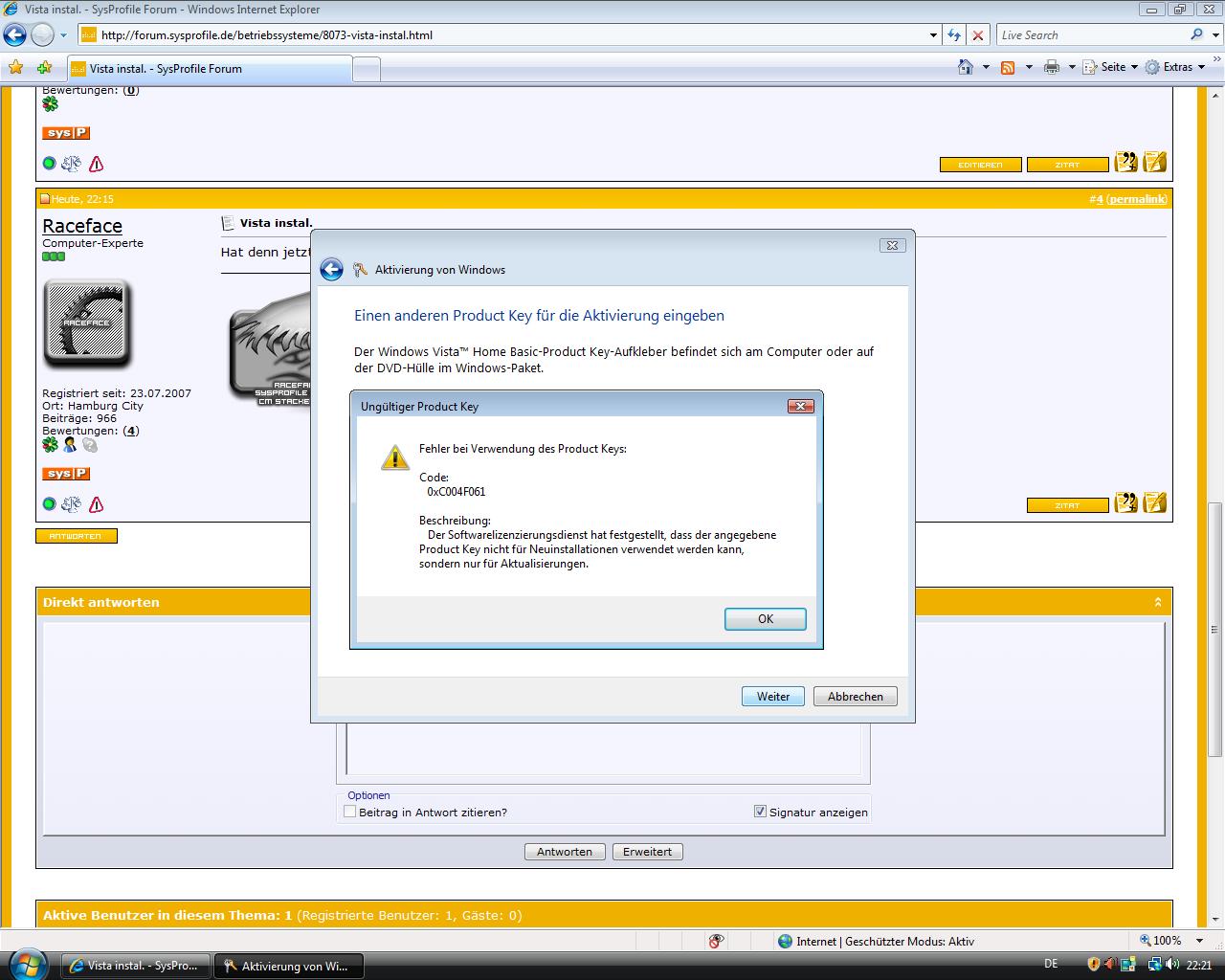1225x980 pixels.
Task: Switch to Vista instal. - SysPro taskbar button
Action: 135,966
